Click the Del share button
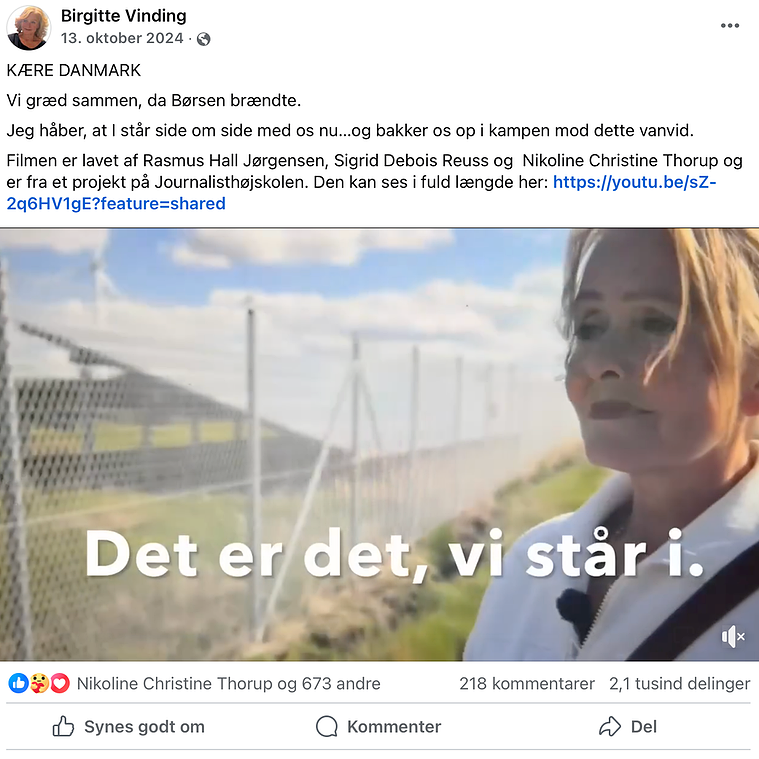The height and width of the screenshot is (759, 759). click(628, 727)
